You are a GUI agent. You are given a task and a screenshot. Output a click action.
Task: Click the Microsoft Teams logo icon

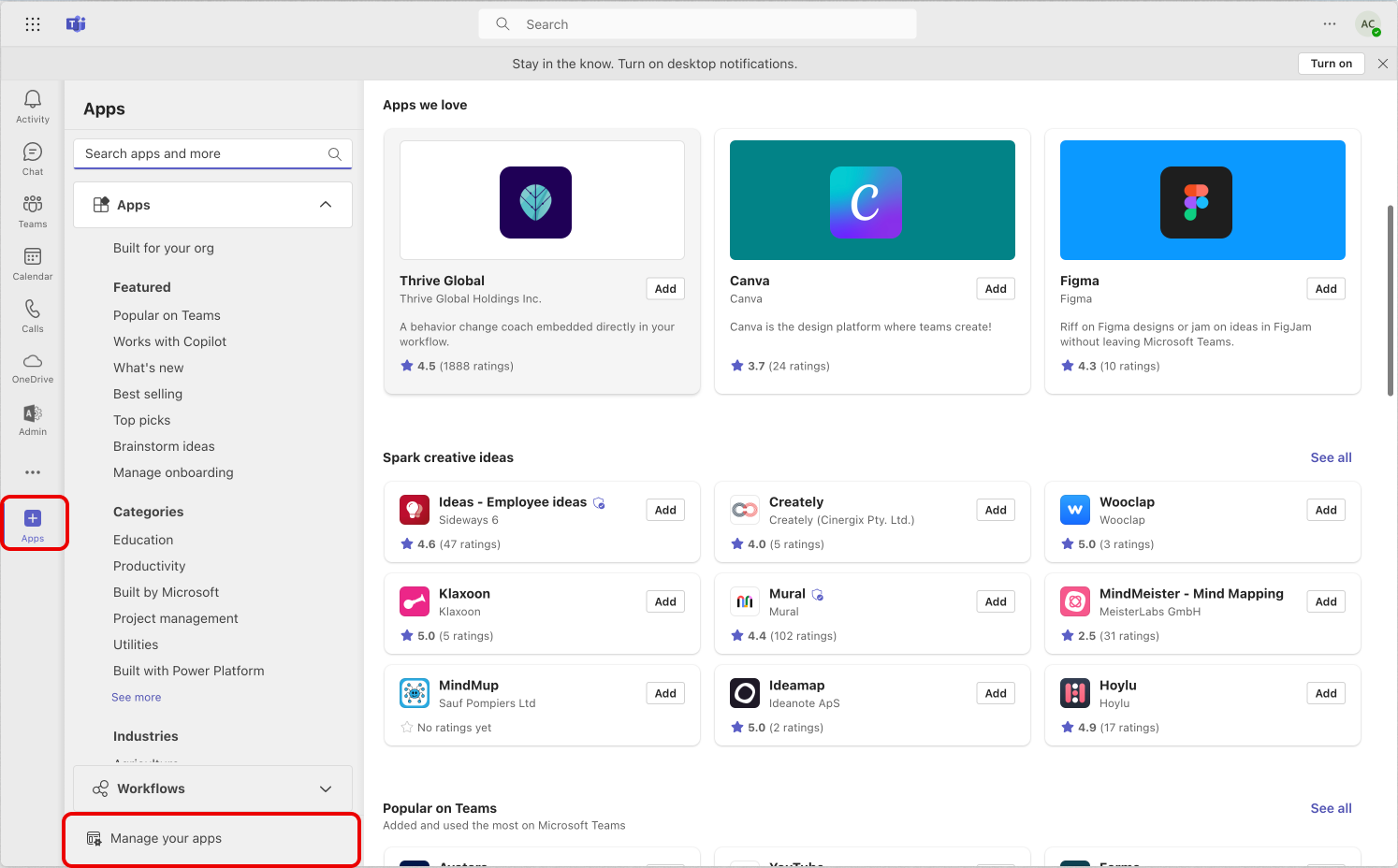point(76,24)
